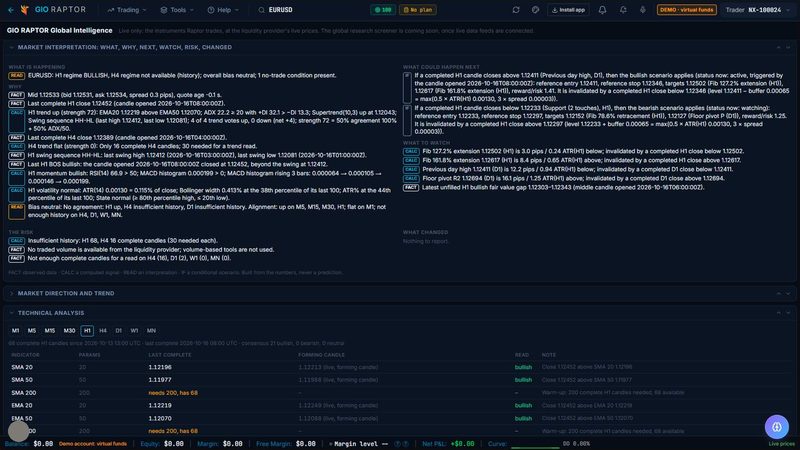Image resolution: width=800 pixels, height=450 pixels.
Task: Open the Trader NX-100024 account dropdown
Action: tap(757, 10)
